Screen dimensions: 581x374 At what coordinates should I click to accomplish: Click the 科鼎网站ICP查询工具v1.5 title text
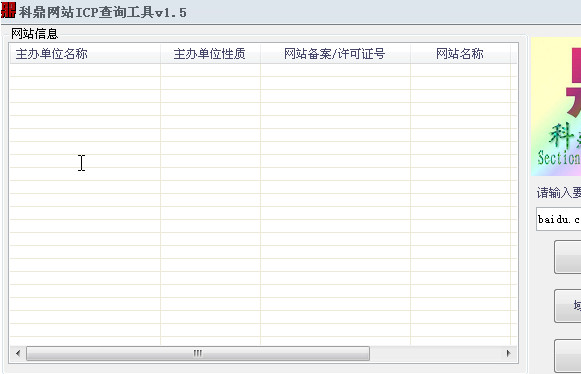click(103, 12)
